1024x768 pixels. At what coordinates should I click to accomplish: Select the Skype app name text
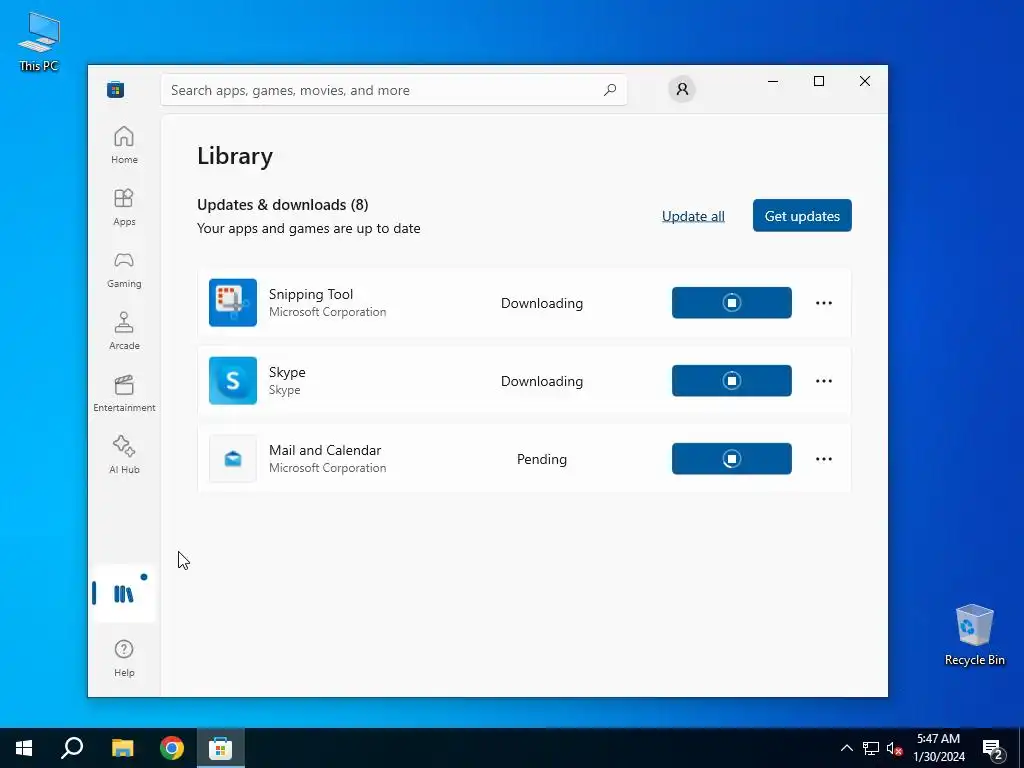287,372
